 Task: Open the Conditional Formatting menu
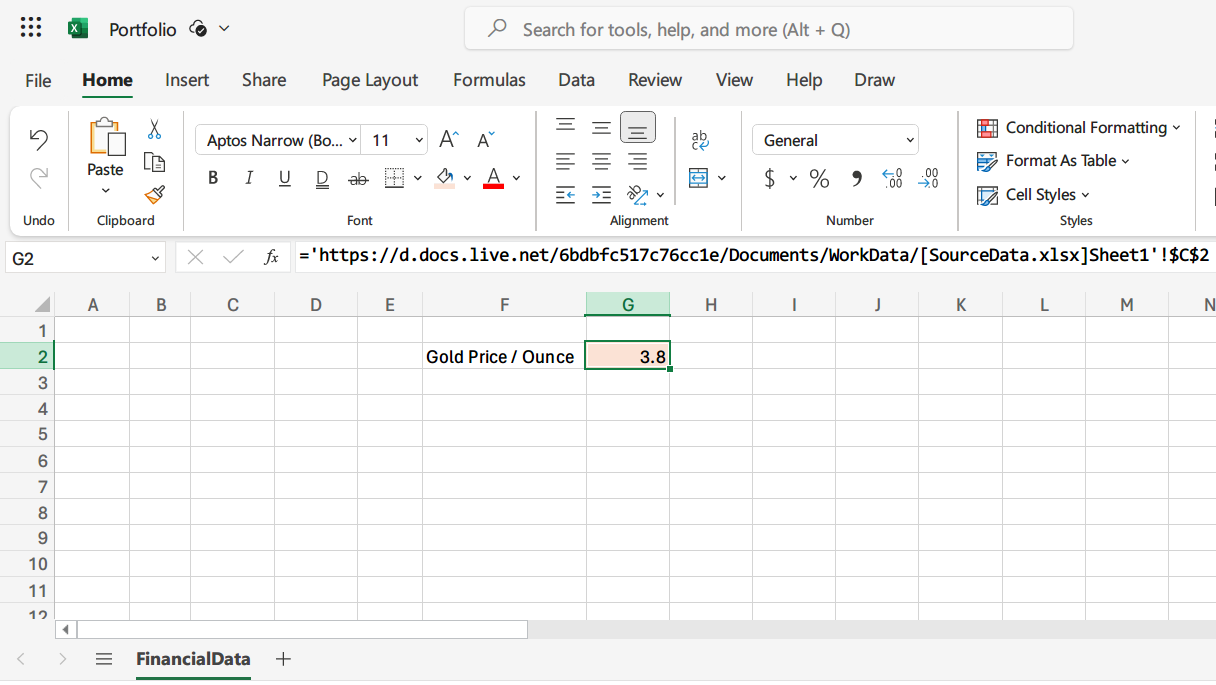click(1078, 128)
